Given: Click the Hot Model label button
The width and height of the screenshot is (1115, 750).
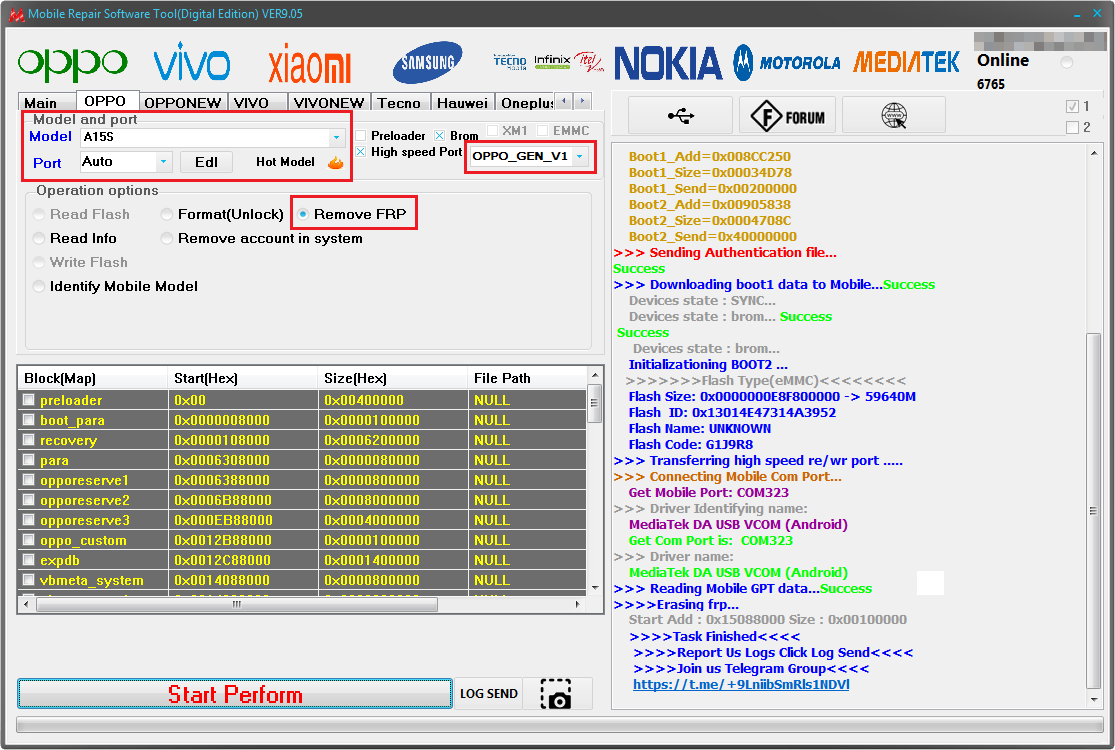Looking at the screenshot, I should (285, 162).
